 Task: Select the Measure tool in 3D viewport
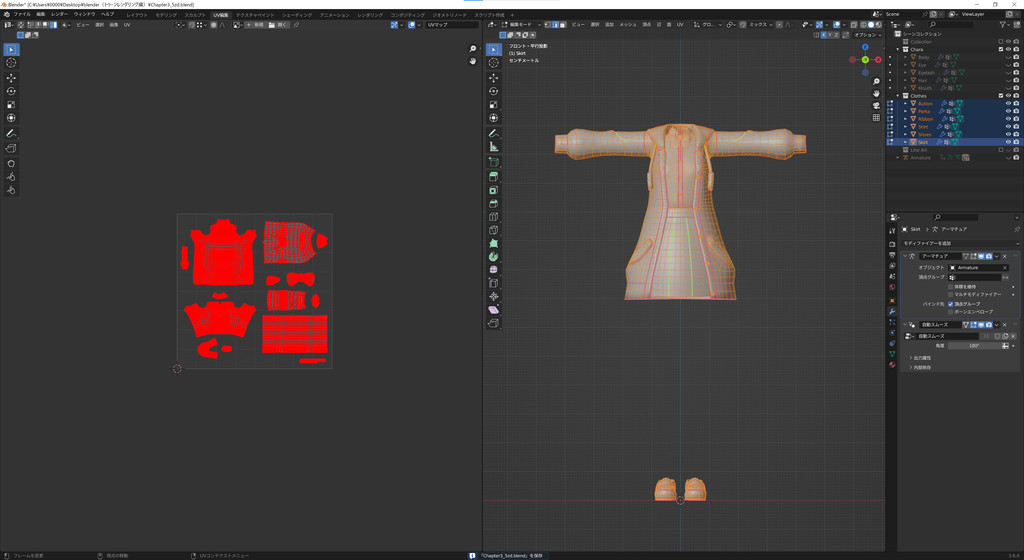(x=493, y=147)
